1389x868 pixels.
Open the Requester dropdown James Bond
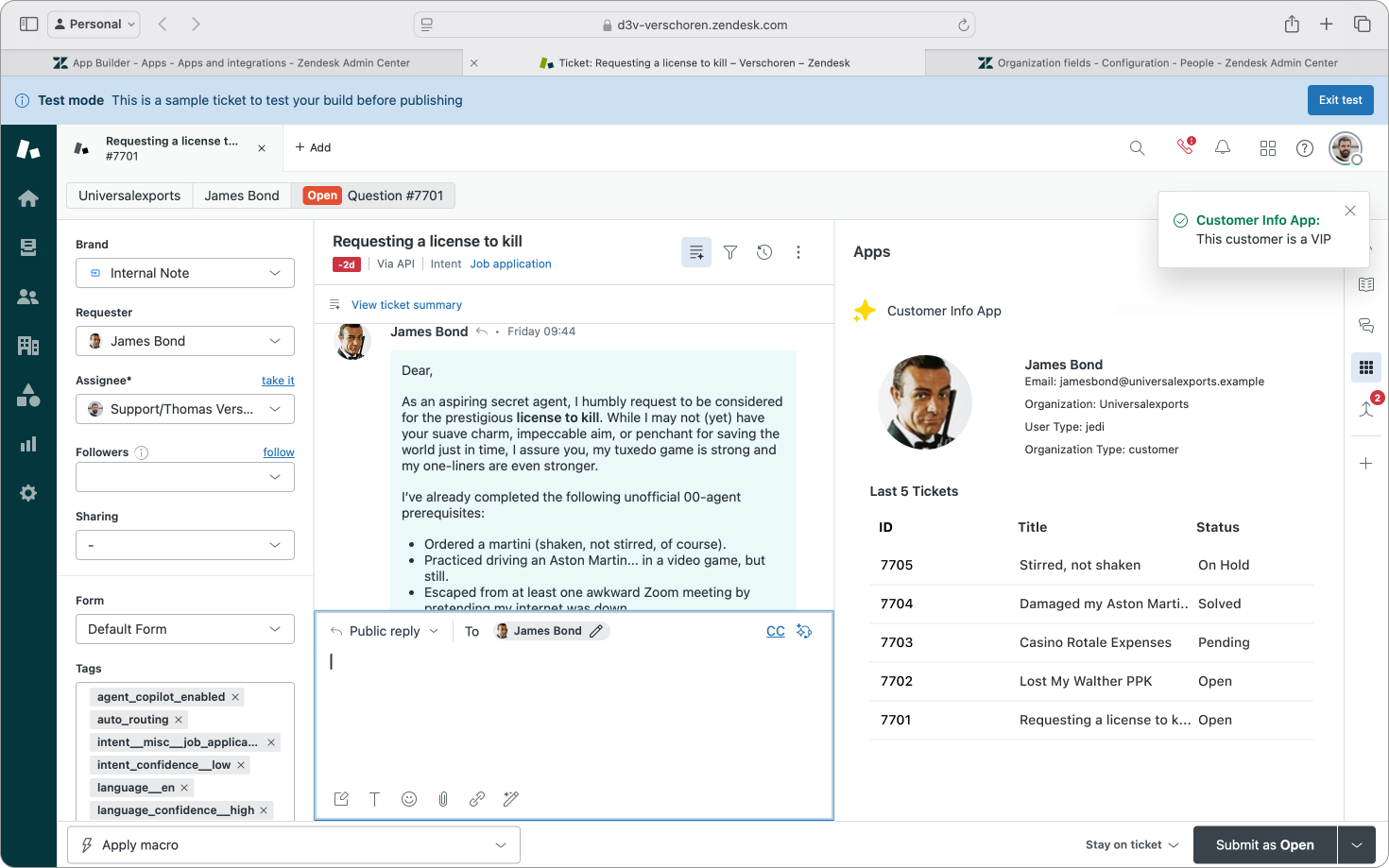pos(185,341)
